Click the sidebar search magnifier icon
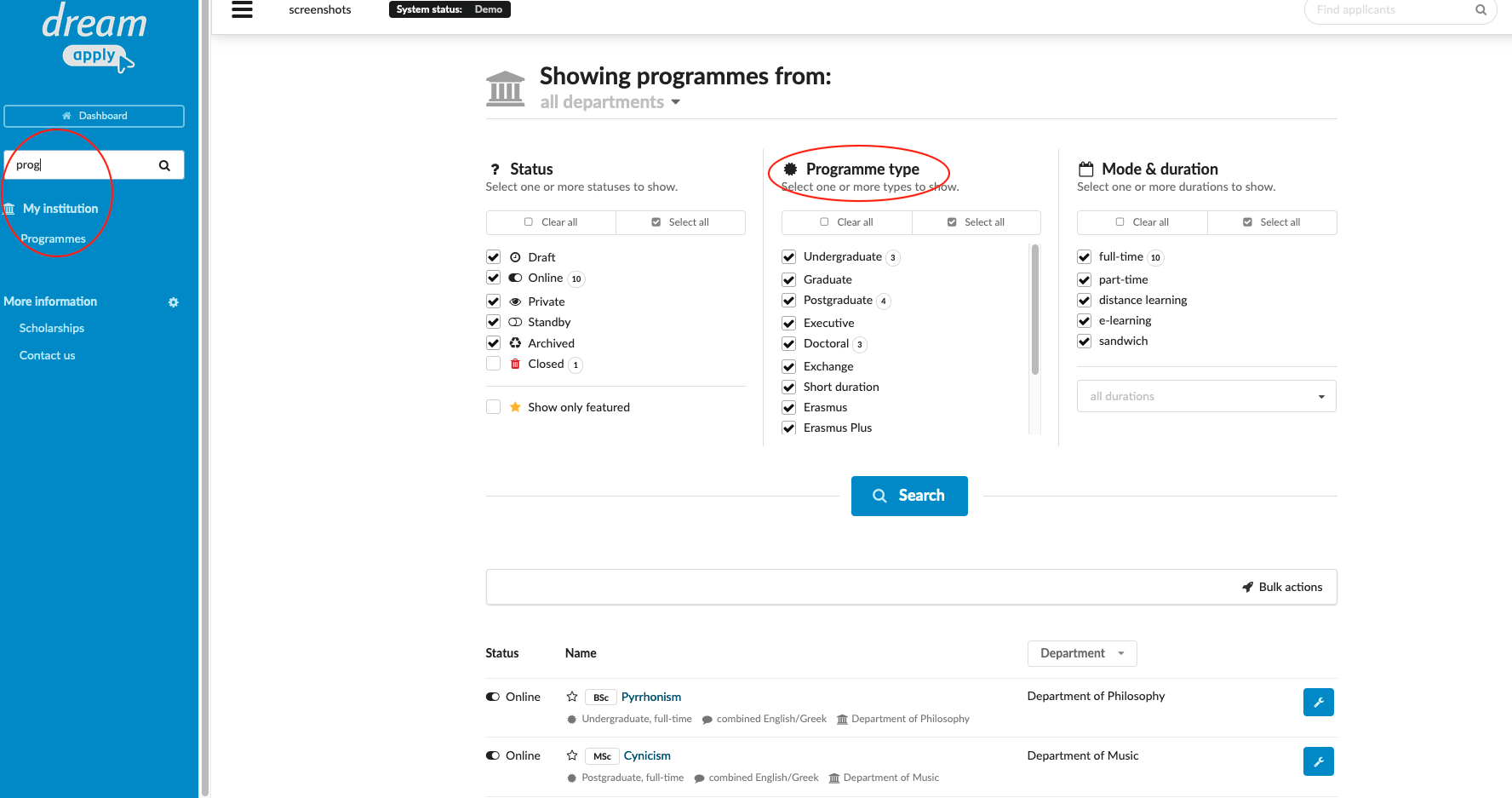Screen dimensions: 1512x798 164,165
